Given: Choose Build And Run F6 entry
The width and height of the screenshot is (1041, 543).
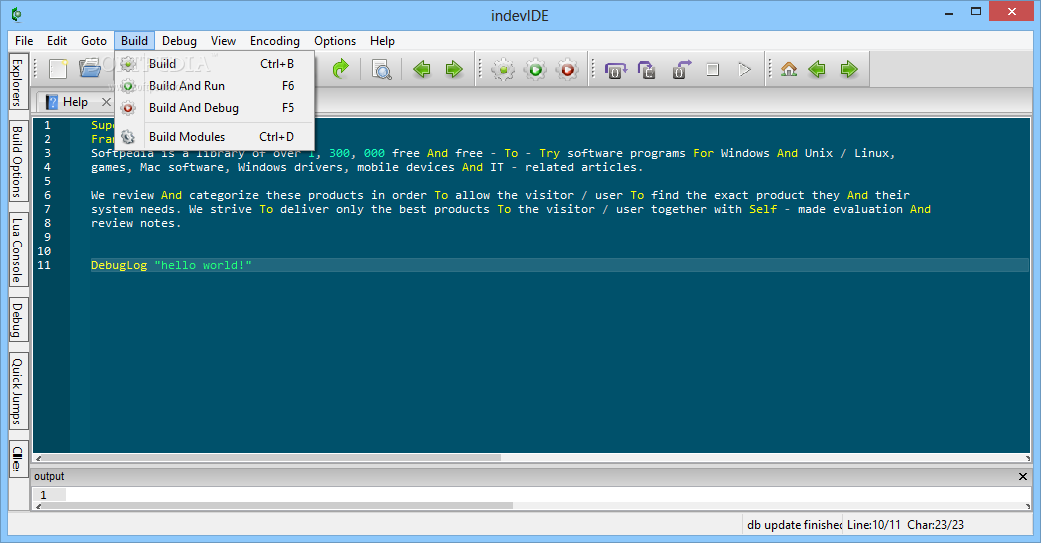Looking at the screenshot, I should click(x=214, y=86).
